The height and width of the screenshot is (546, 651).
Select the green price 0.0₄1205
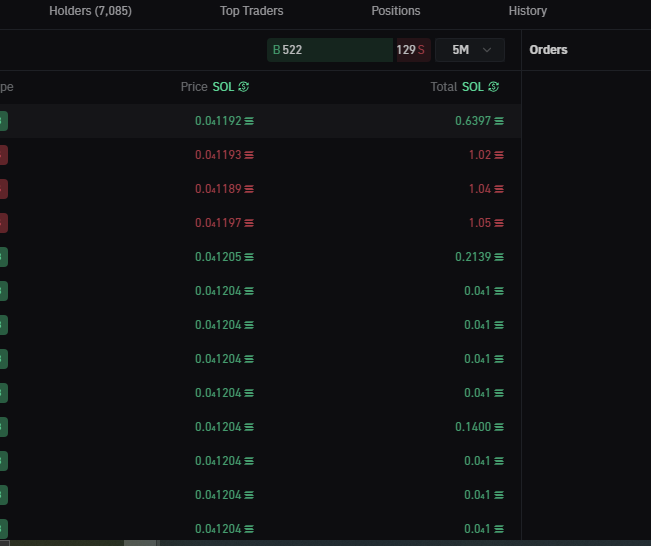click(x=218, y=257)
